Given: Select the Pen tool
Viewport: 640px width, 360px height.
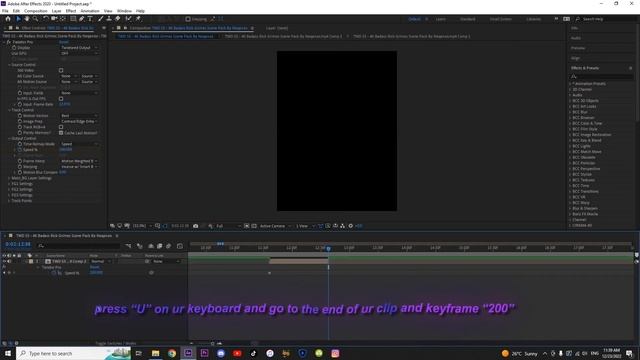Looking at the screenshot, I should point(82,19).
